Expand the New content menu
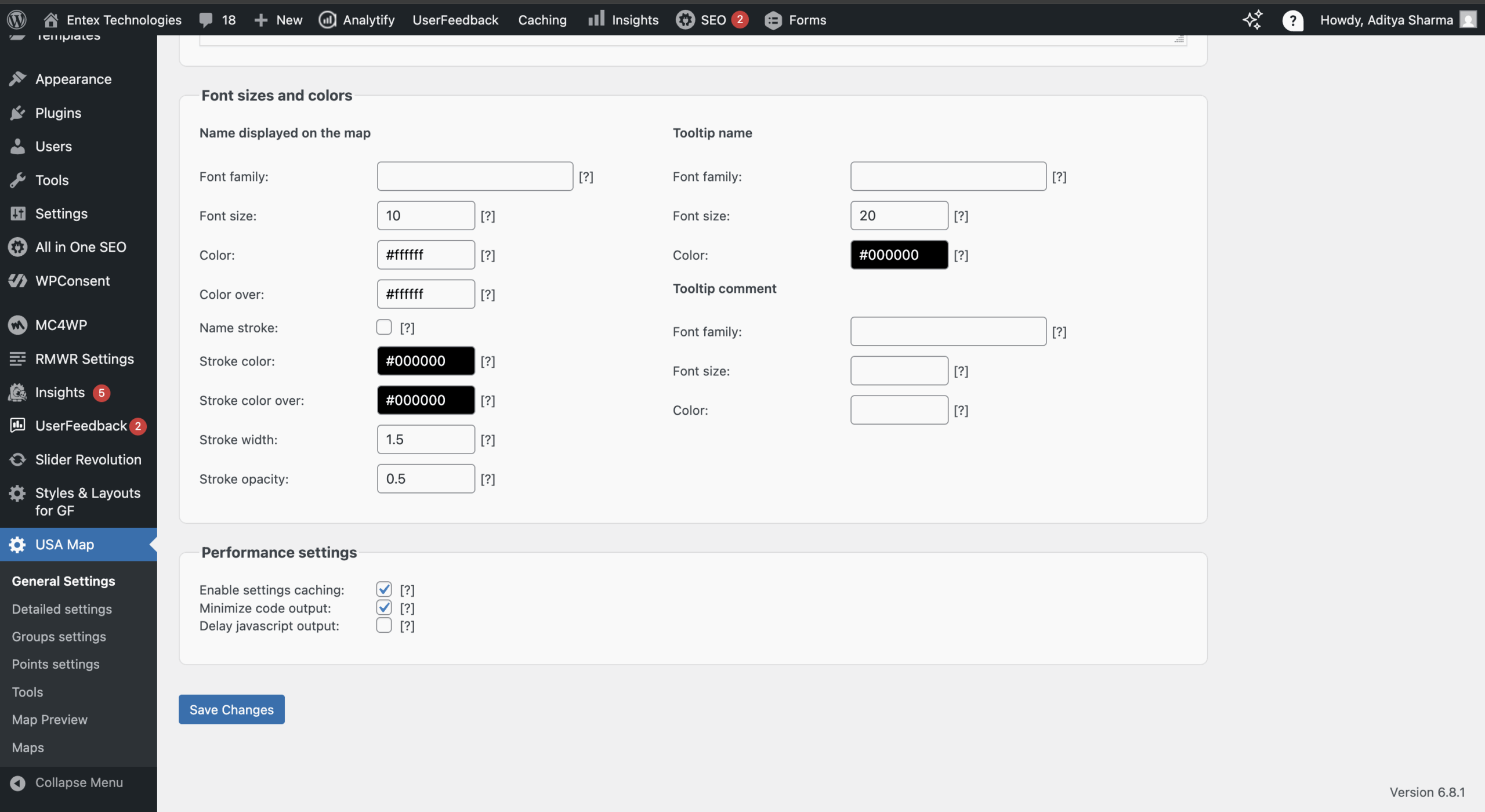1485x812 pixels. [278, 20]
